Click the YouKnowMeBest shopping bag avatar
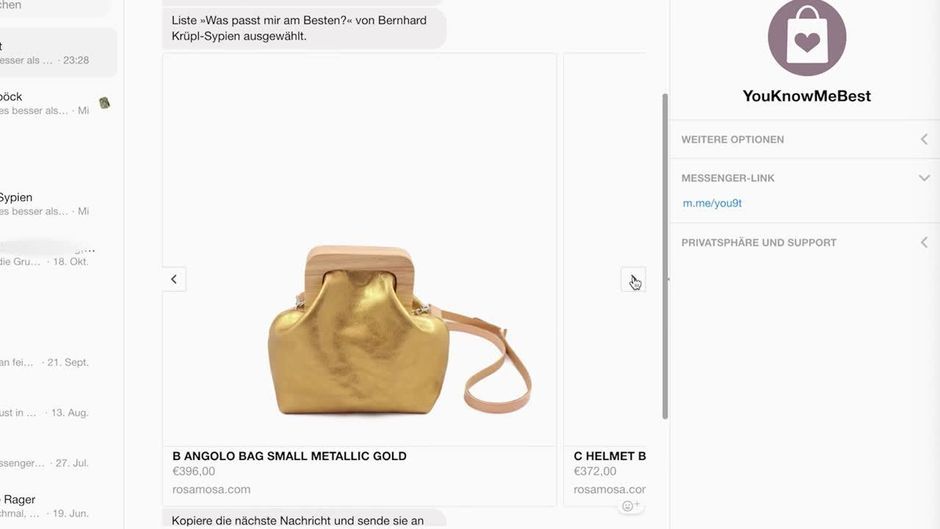The height and width of the screenshot is (529, 940). tap(806, 38)
